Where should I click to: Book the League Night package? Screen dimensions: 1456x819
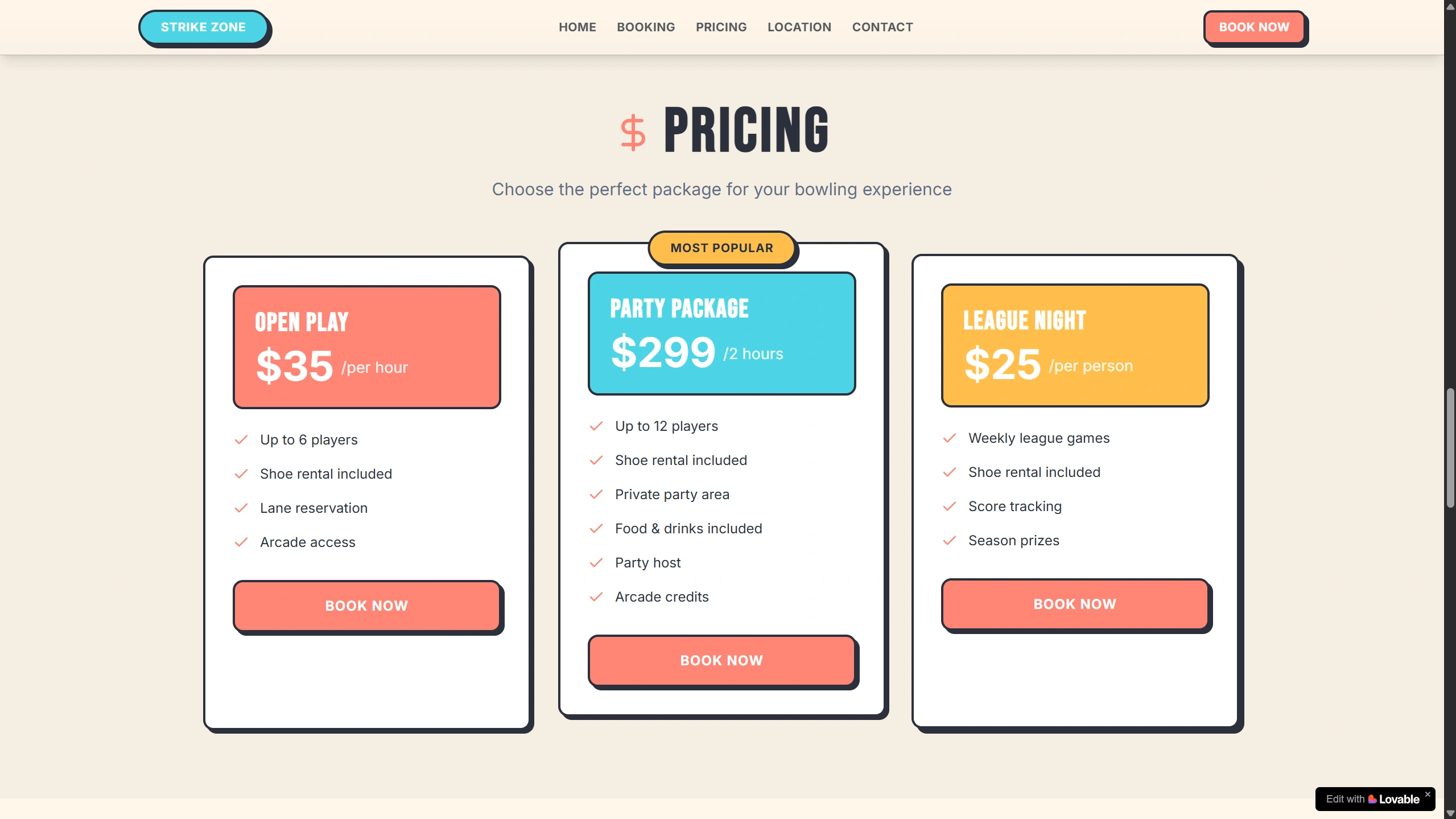click(x=1074, y=604)
